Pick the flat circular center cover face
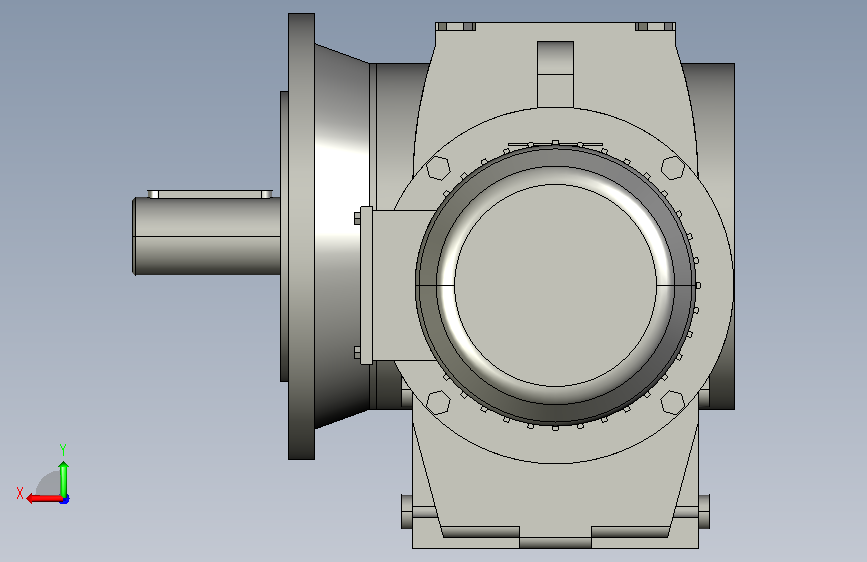This screenshot has height=562, width=867. [x=555, y=285]
